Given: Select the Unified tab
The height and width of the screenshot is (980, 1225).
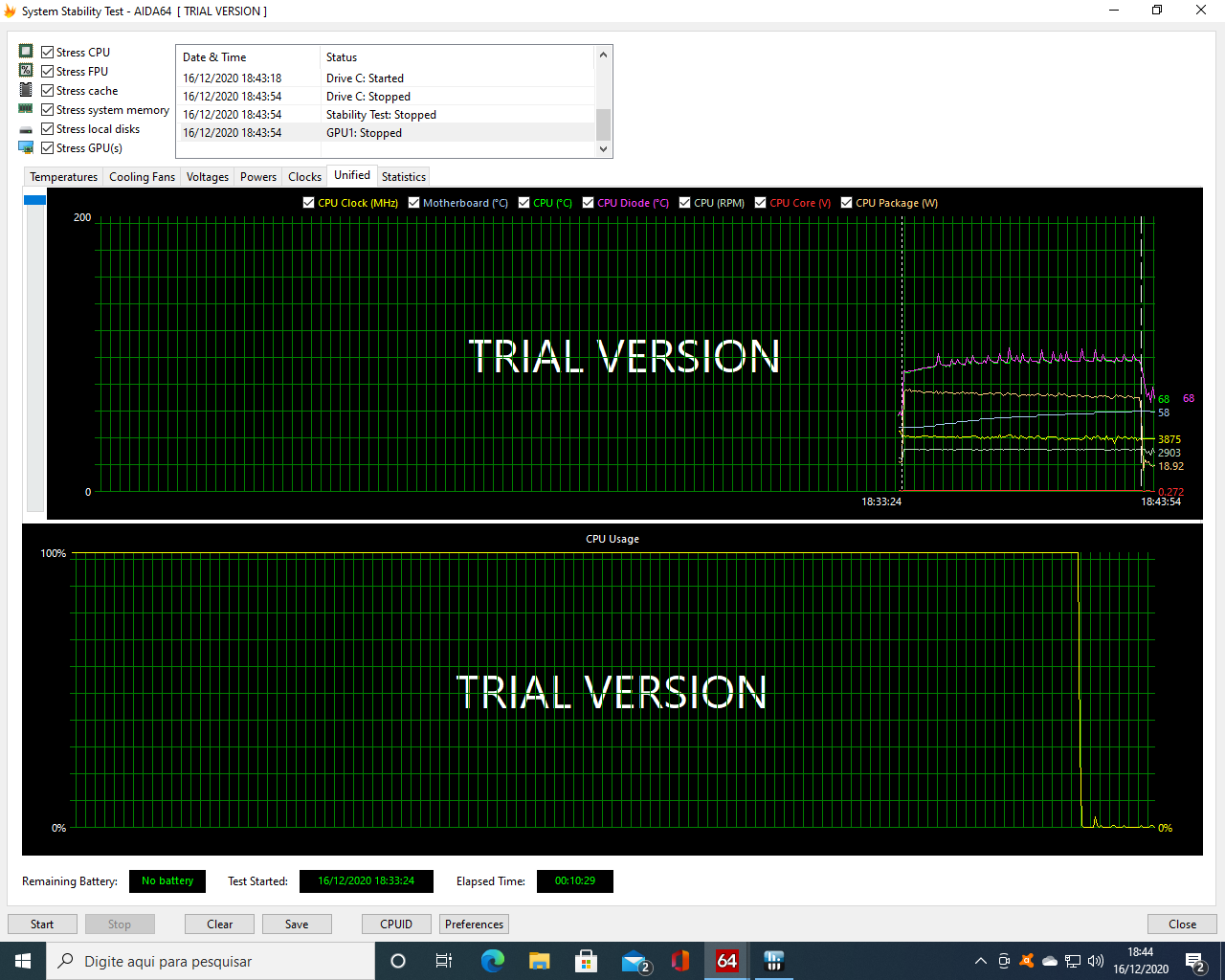Looking at the screenshot, I should tap(352, 175).
